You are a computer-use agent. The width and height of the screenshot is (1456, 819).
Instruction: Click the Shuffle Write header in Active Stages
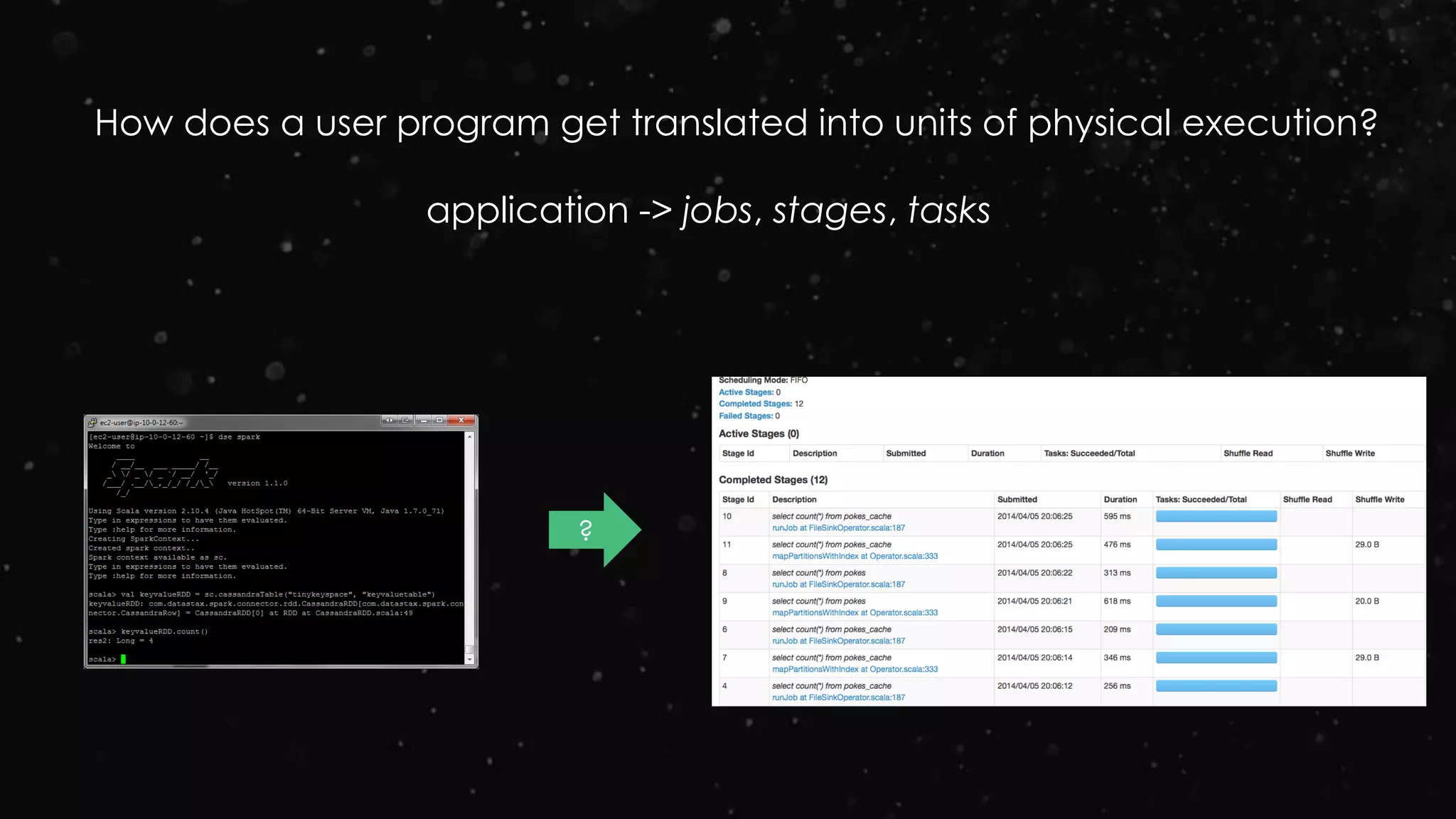click(1350, 454)
